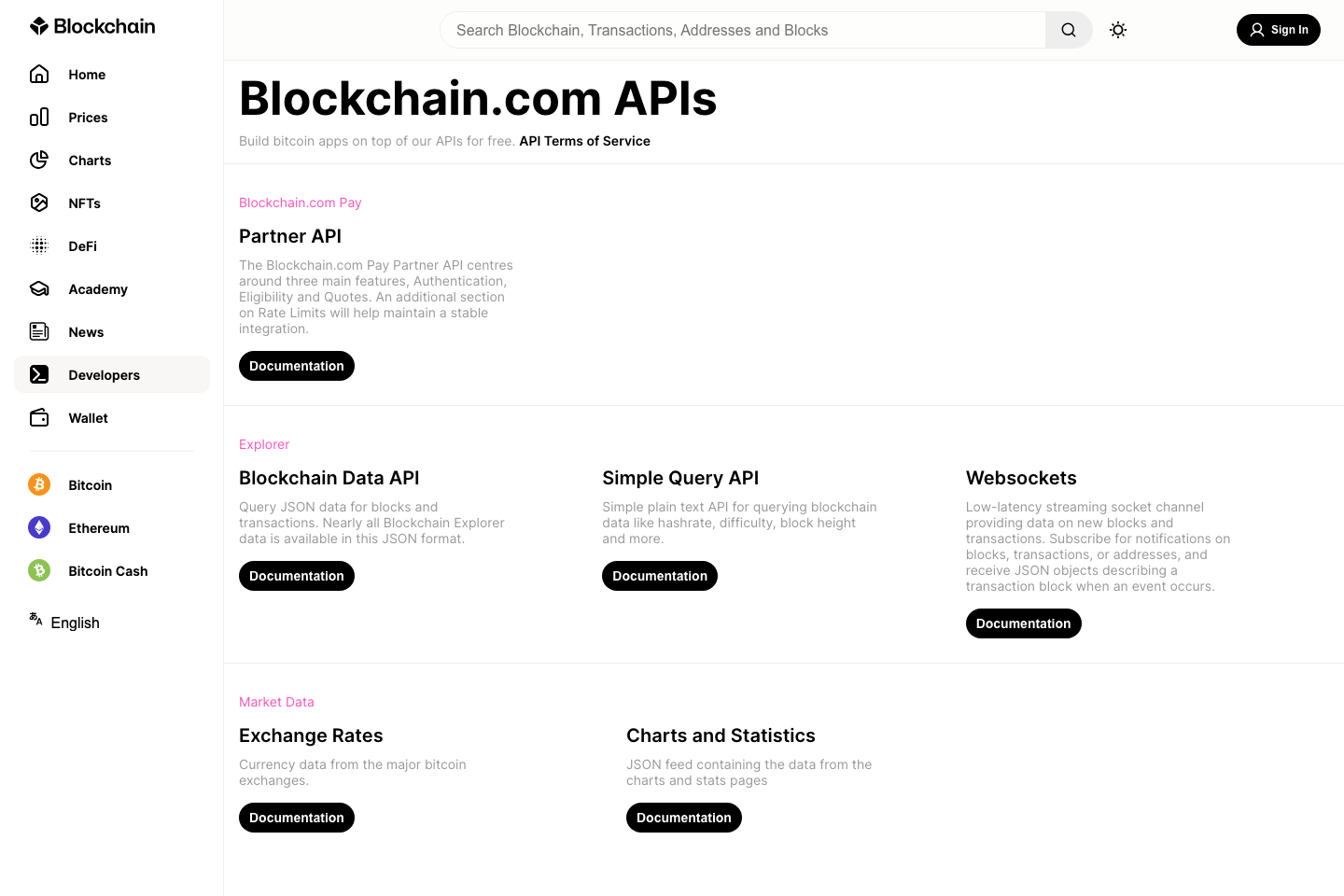Select the Ethereum currency icon
This screenshot has width=1344, height=896.
point(39,527)
